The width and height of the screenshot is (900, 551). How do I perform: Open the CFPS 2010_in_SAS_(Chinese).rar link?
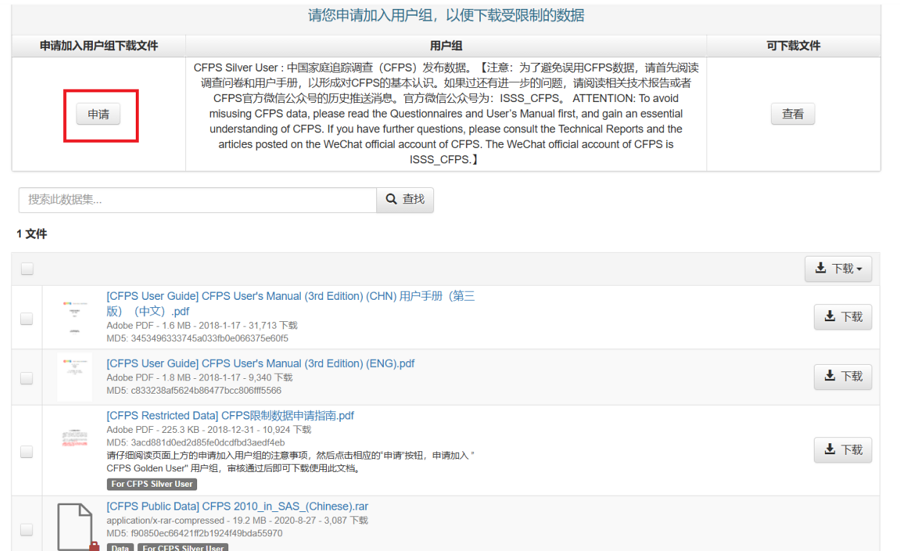[x=237, y=506]
